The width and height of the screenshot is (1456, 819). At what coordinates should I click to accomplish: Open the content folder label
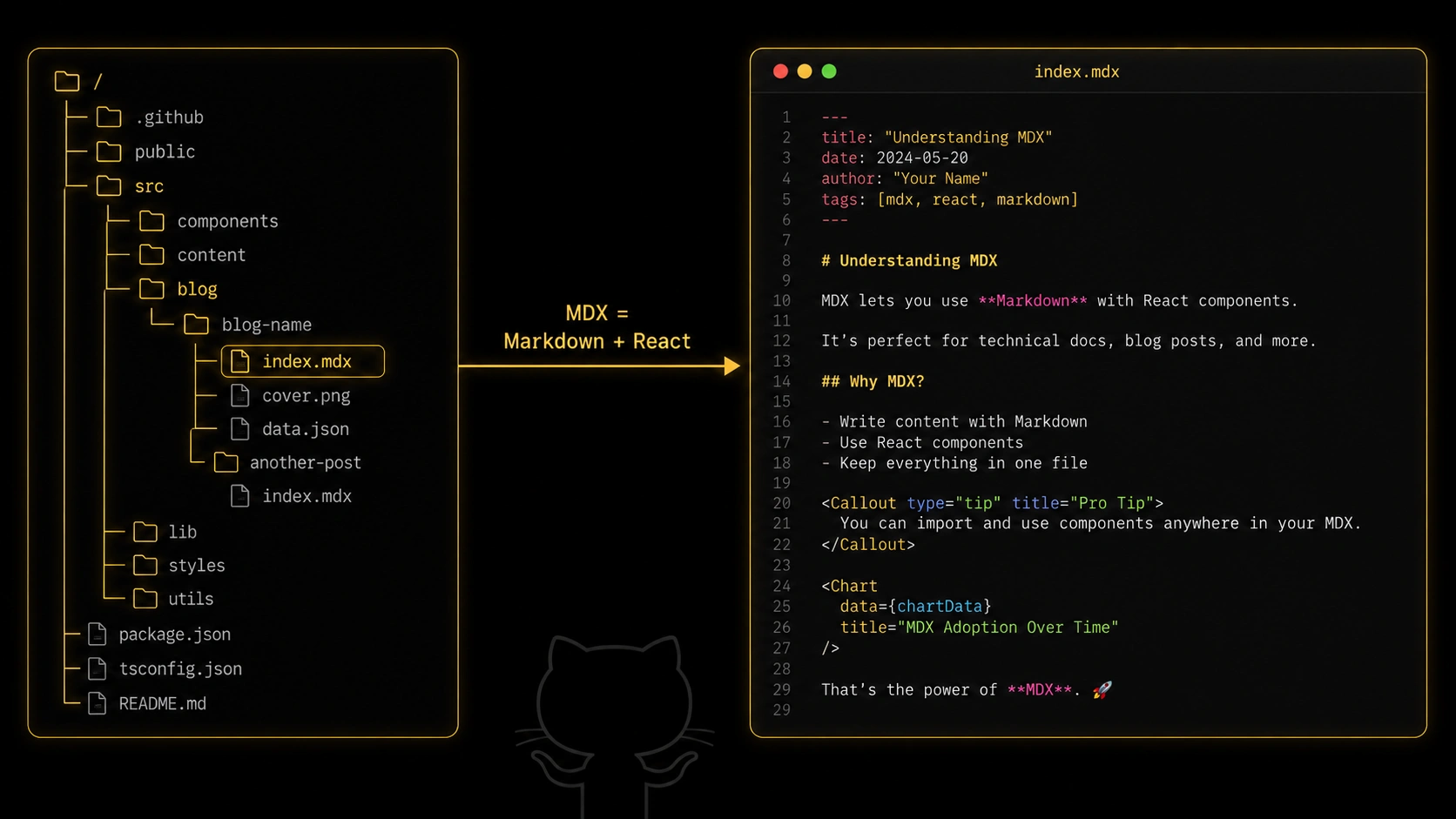click(x=212, y=255)
